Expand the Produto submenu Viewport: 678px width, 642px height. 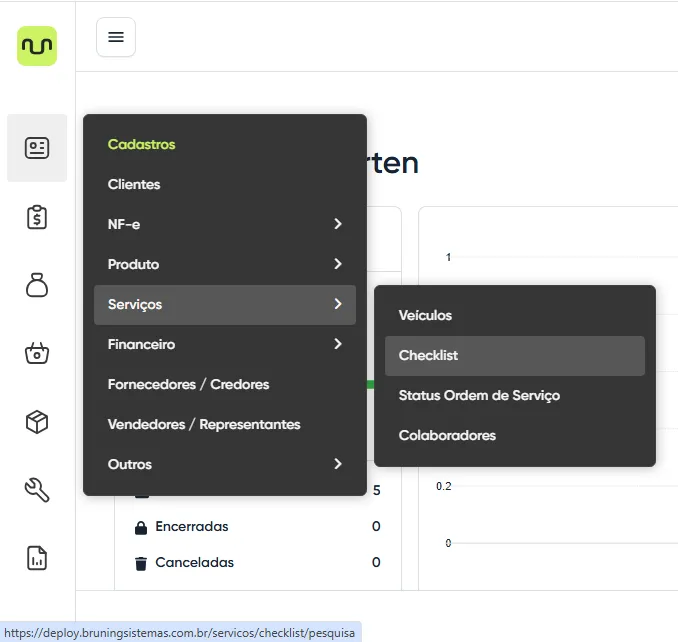(x=224, y=264)
